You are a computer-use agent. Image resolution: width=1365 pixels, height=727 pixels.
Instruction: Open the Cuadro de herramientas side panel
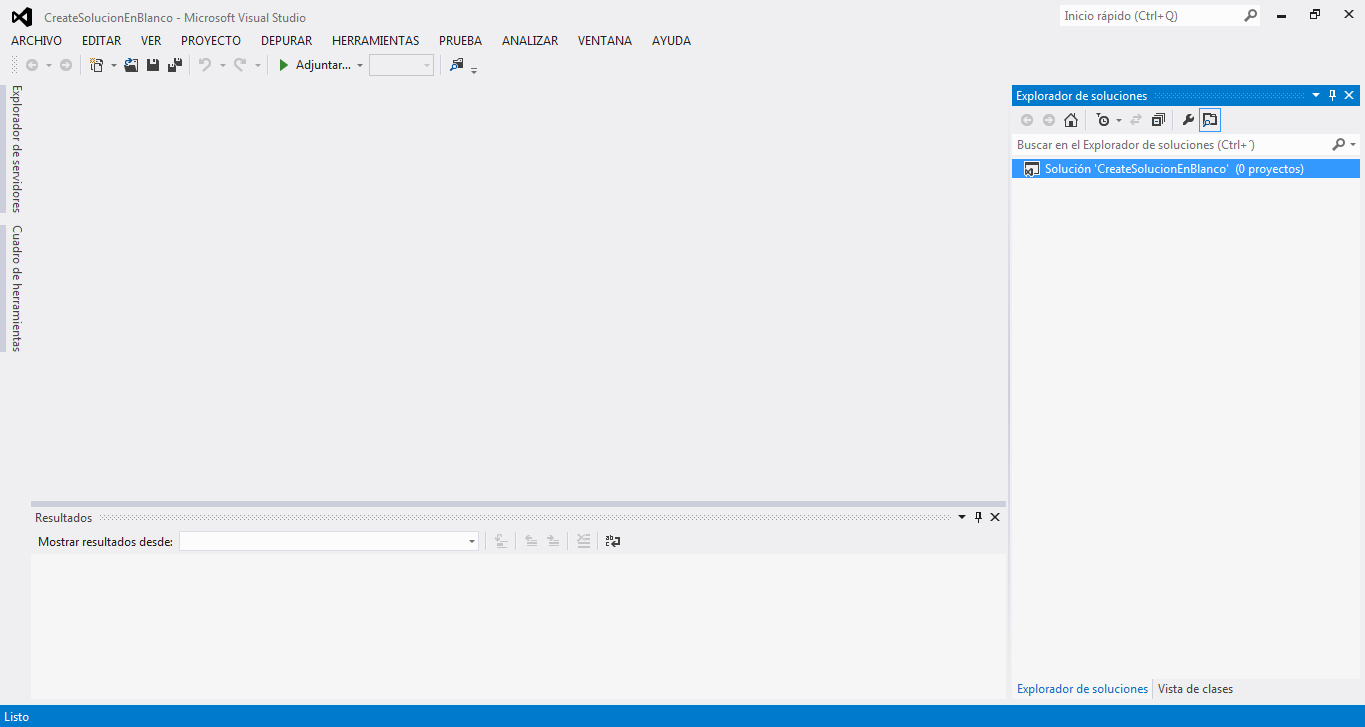coord(16,288)
